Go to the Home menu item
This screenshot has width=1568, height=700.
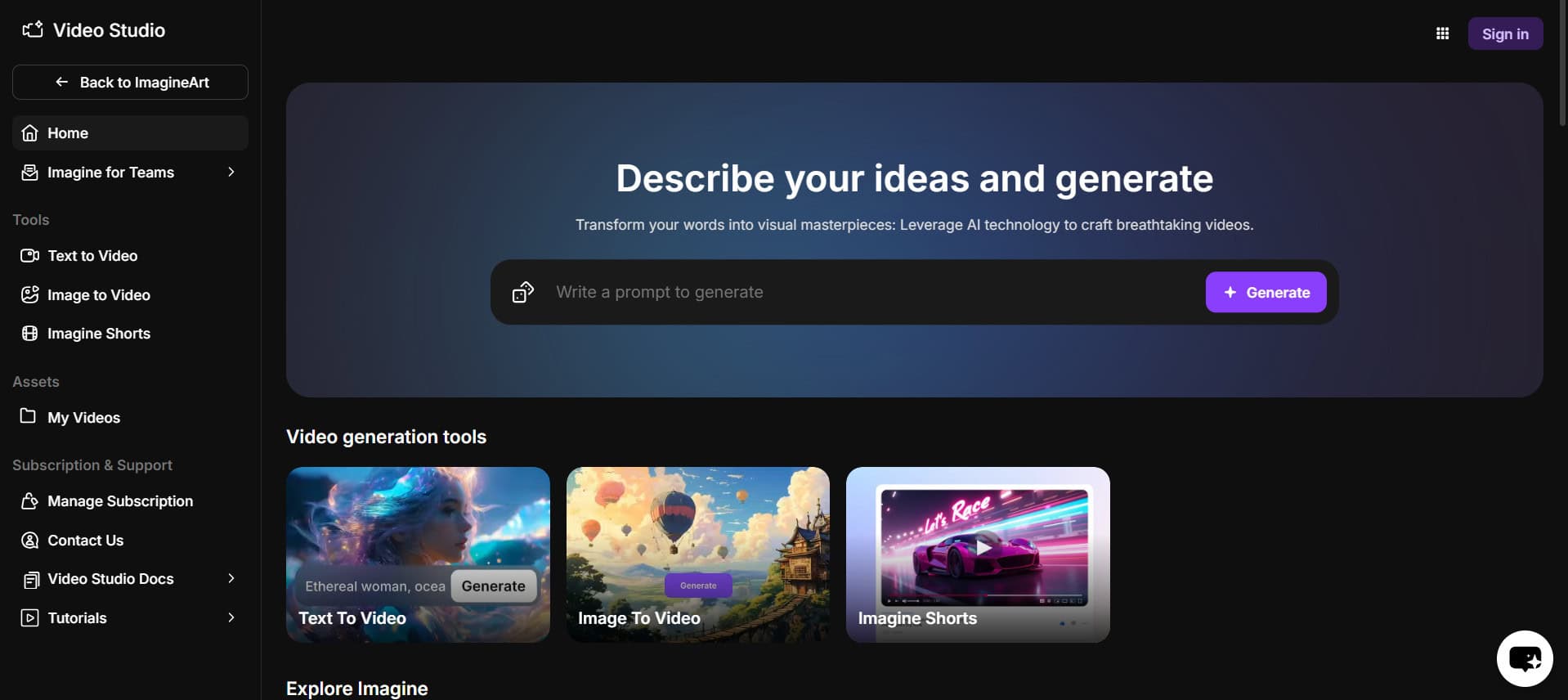(x=130, y=132)
